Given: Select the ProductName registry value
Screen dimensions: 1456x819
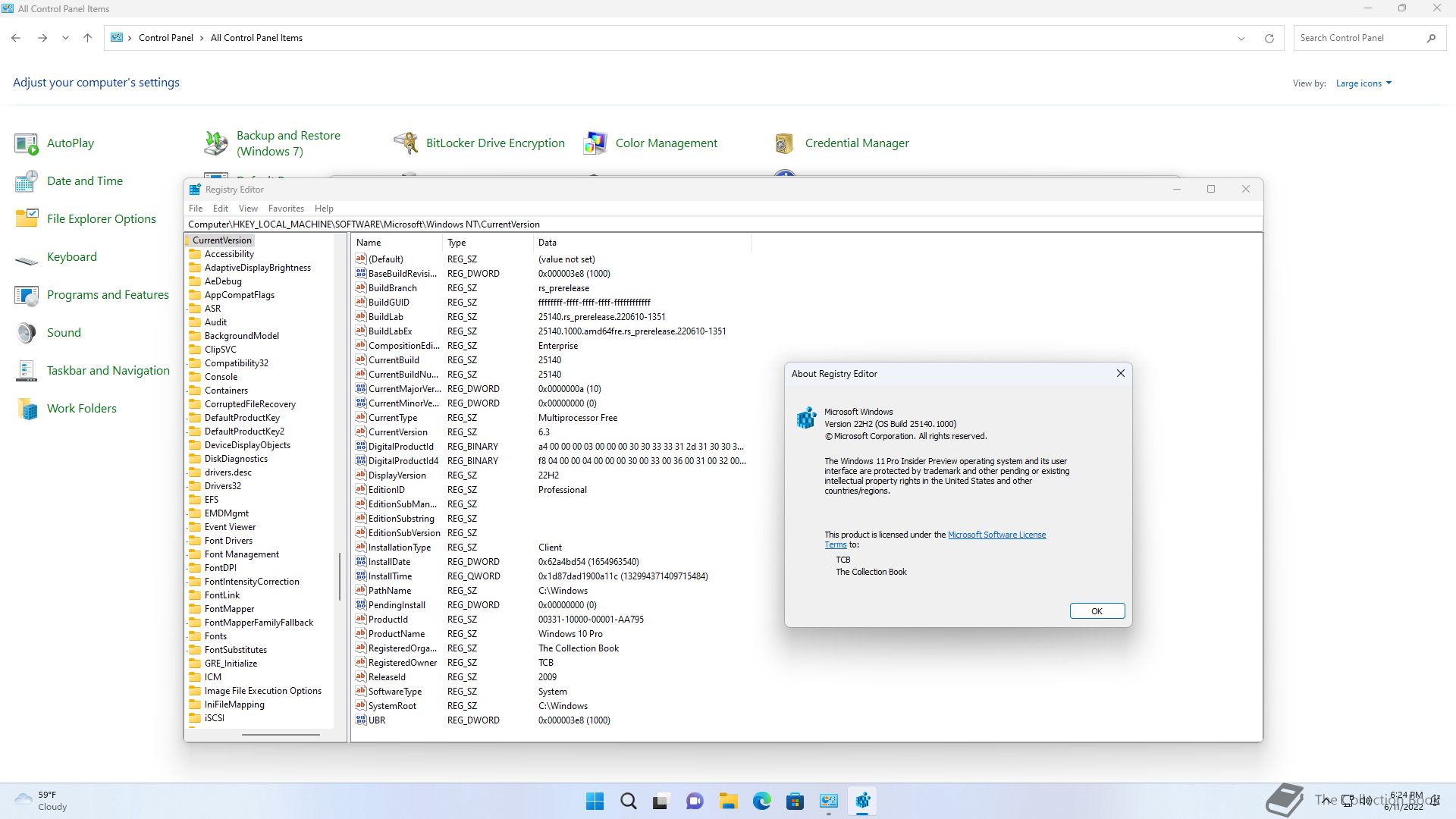Looking at the screenshot, I should pos(396,634).
